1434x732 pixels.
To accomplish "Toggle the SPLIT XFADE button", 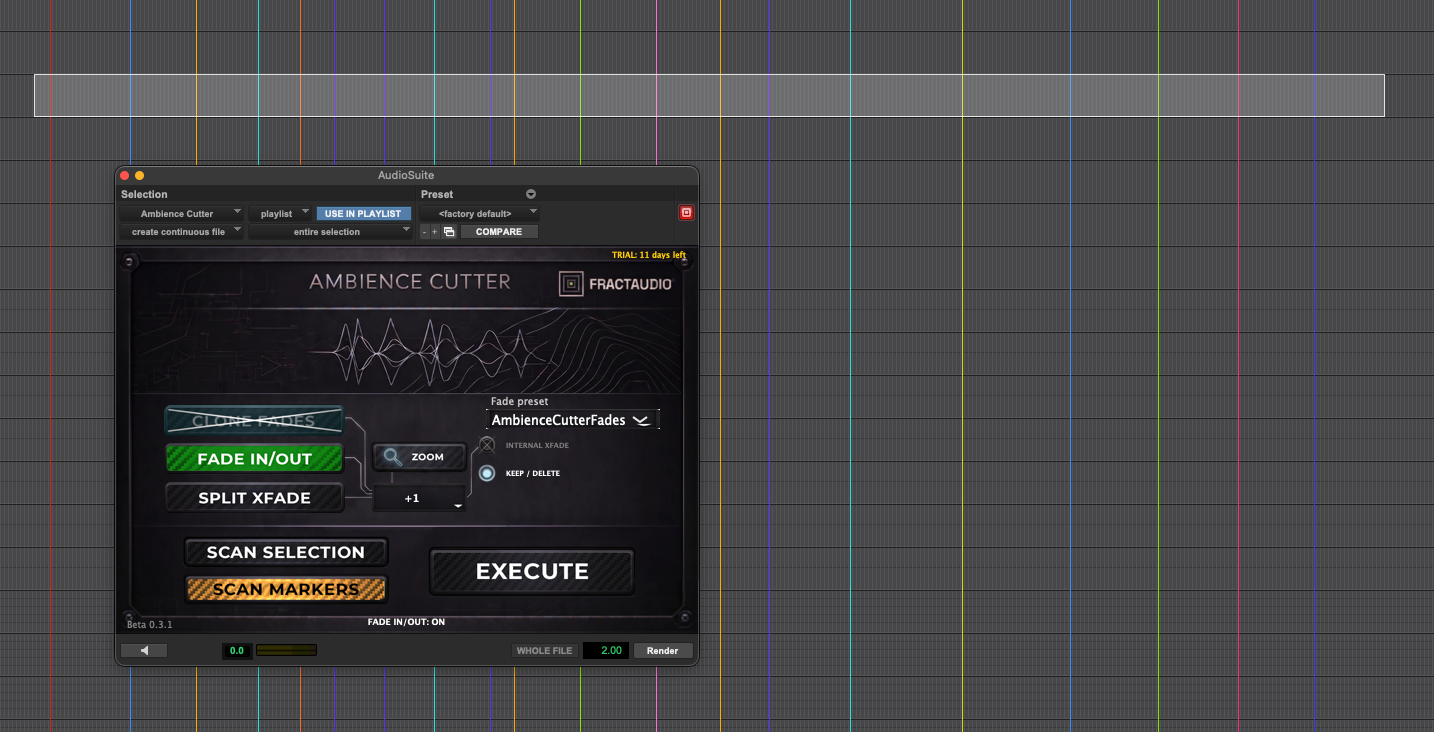I will click(254, 498).
